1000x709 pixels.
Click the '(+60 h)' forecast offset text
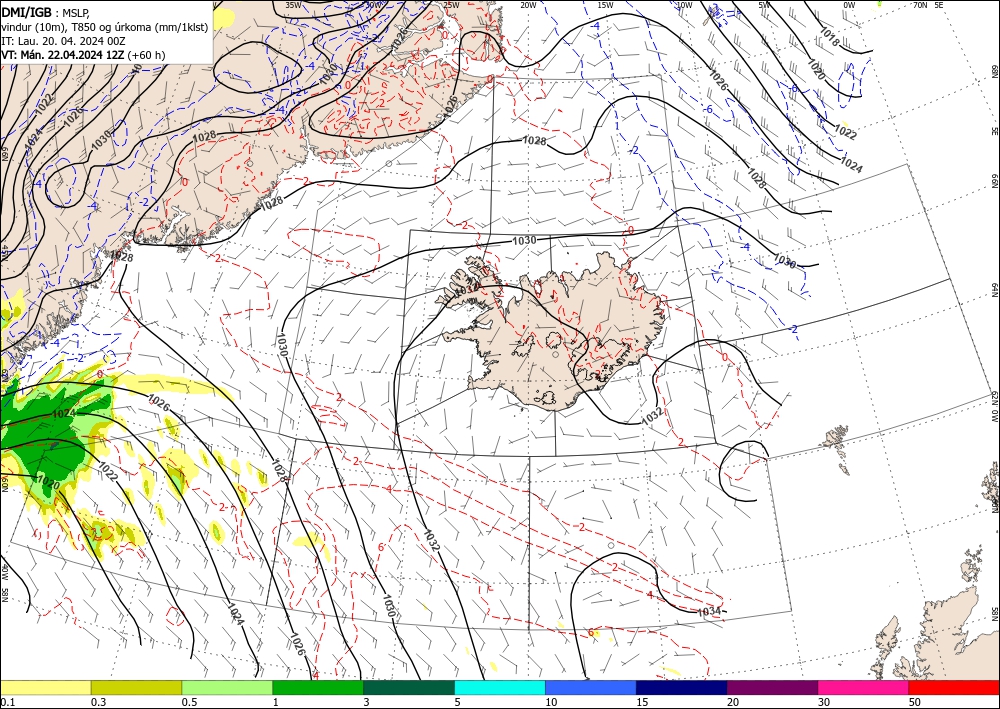[147, 55]
